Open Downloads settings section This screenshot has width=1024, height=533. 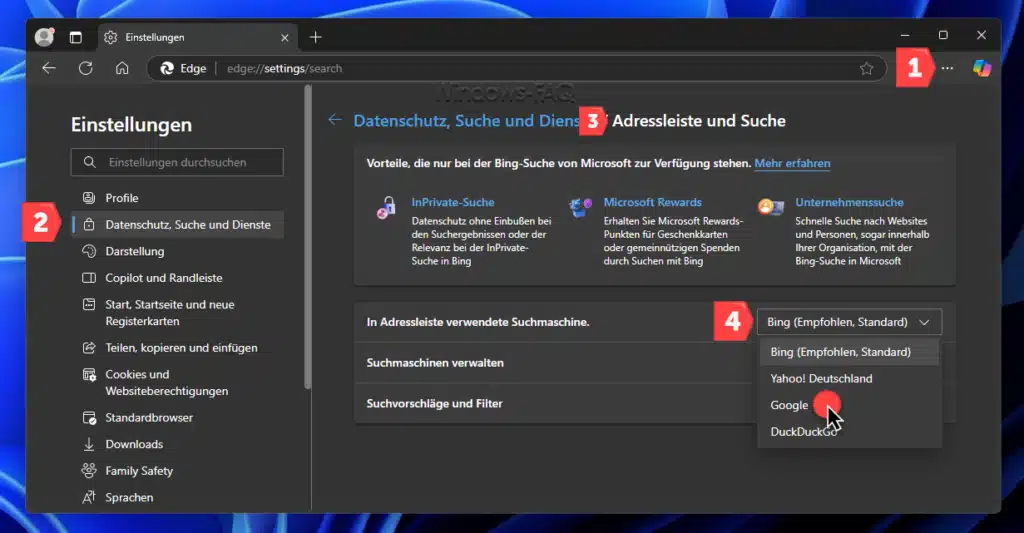pos(178,445)
